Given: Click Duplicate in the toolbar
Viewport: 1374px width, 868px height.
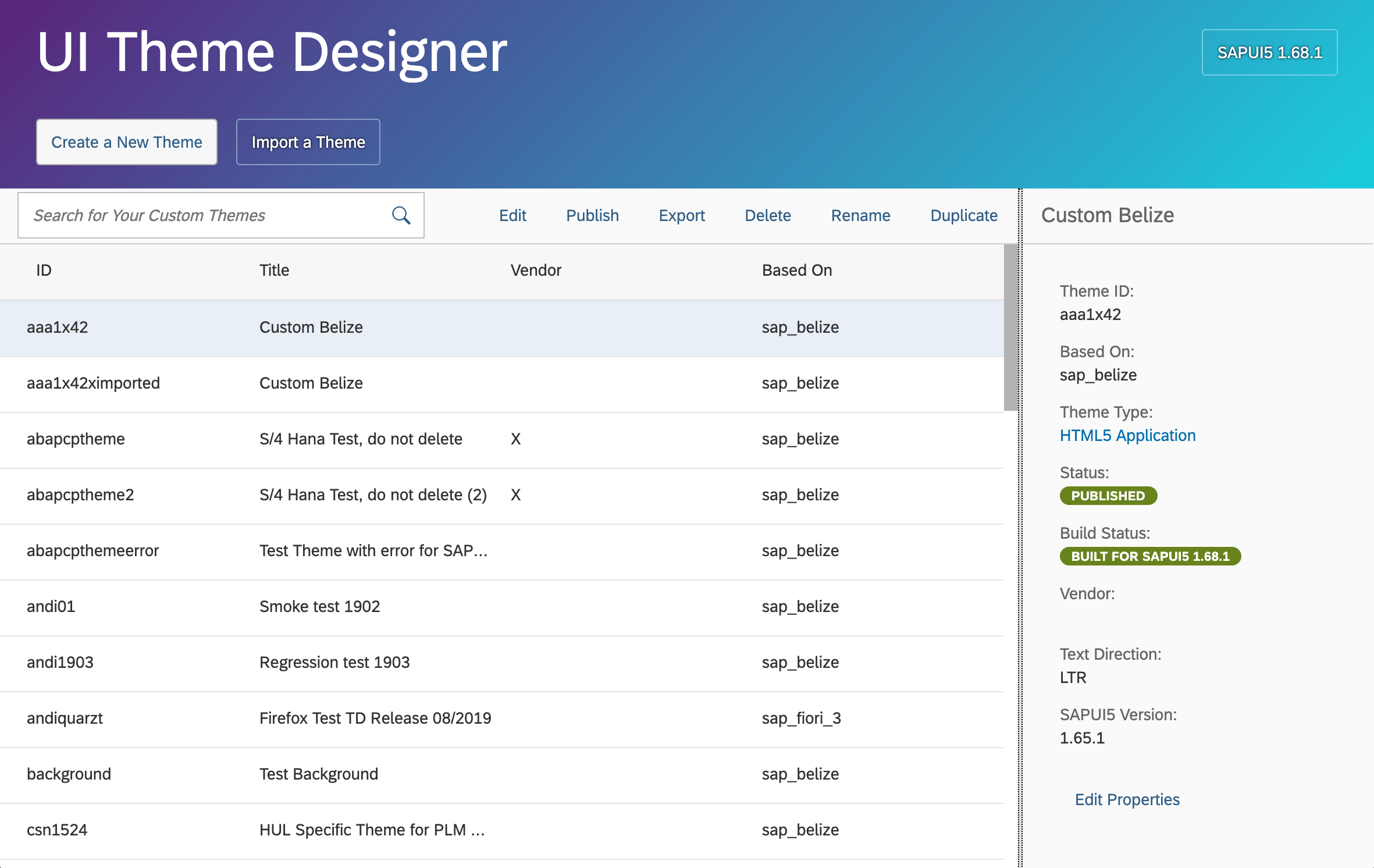Looking at the screenshot, I should pos(964,215).
